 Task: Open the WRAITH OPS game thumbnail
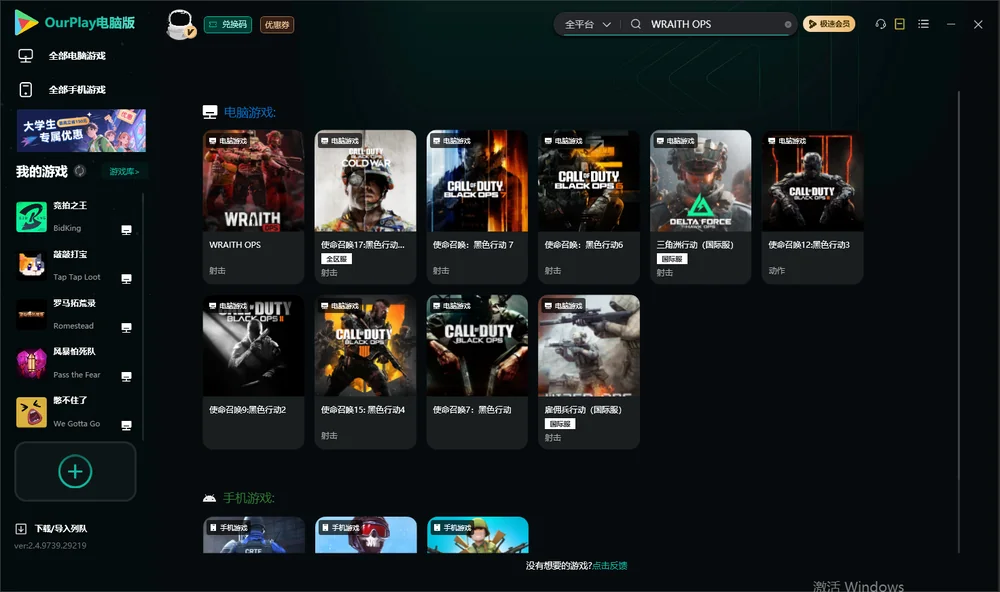pyautogui.click(x=253, y=181)
